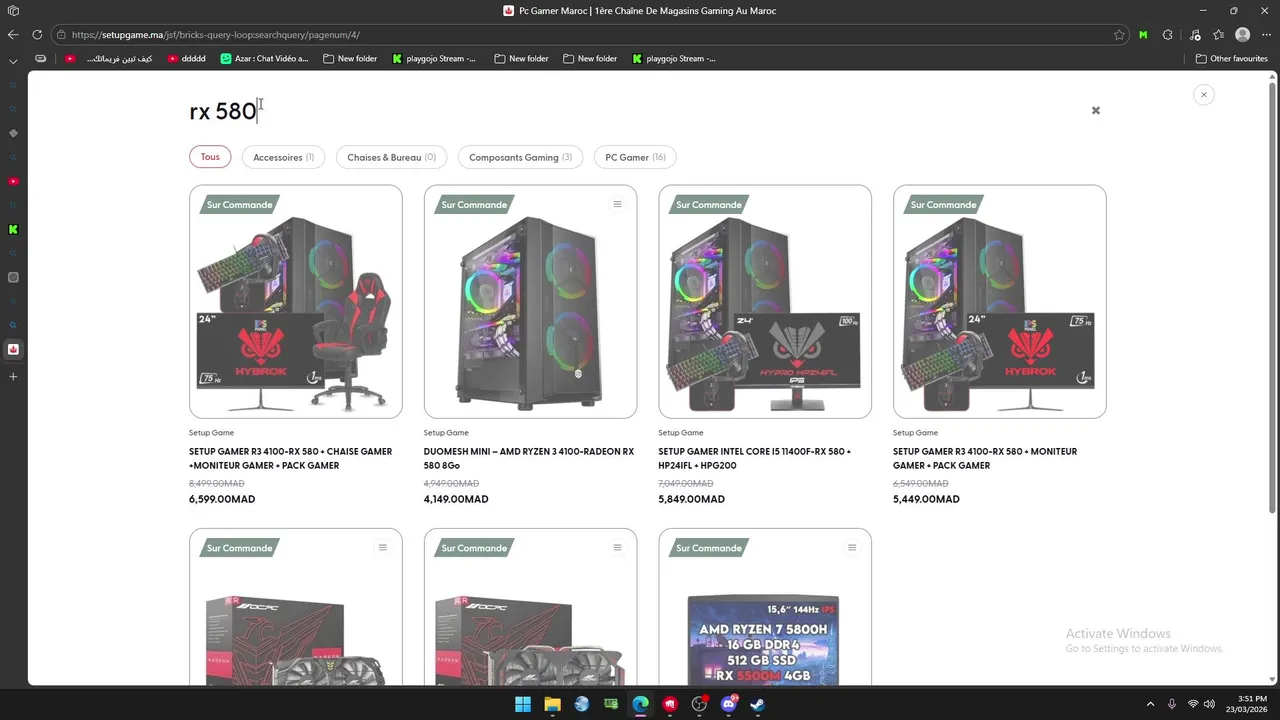Open Discord from taskbar
Screen dimensions: 1280x720
pyautogui.click(x=729, y=704)
